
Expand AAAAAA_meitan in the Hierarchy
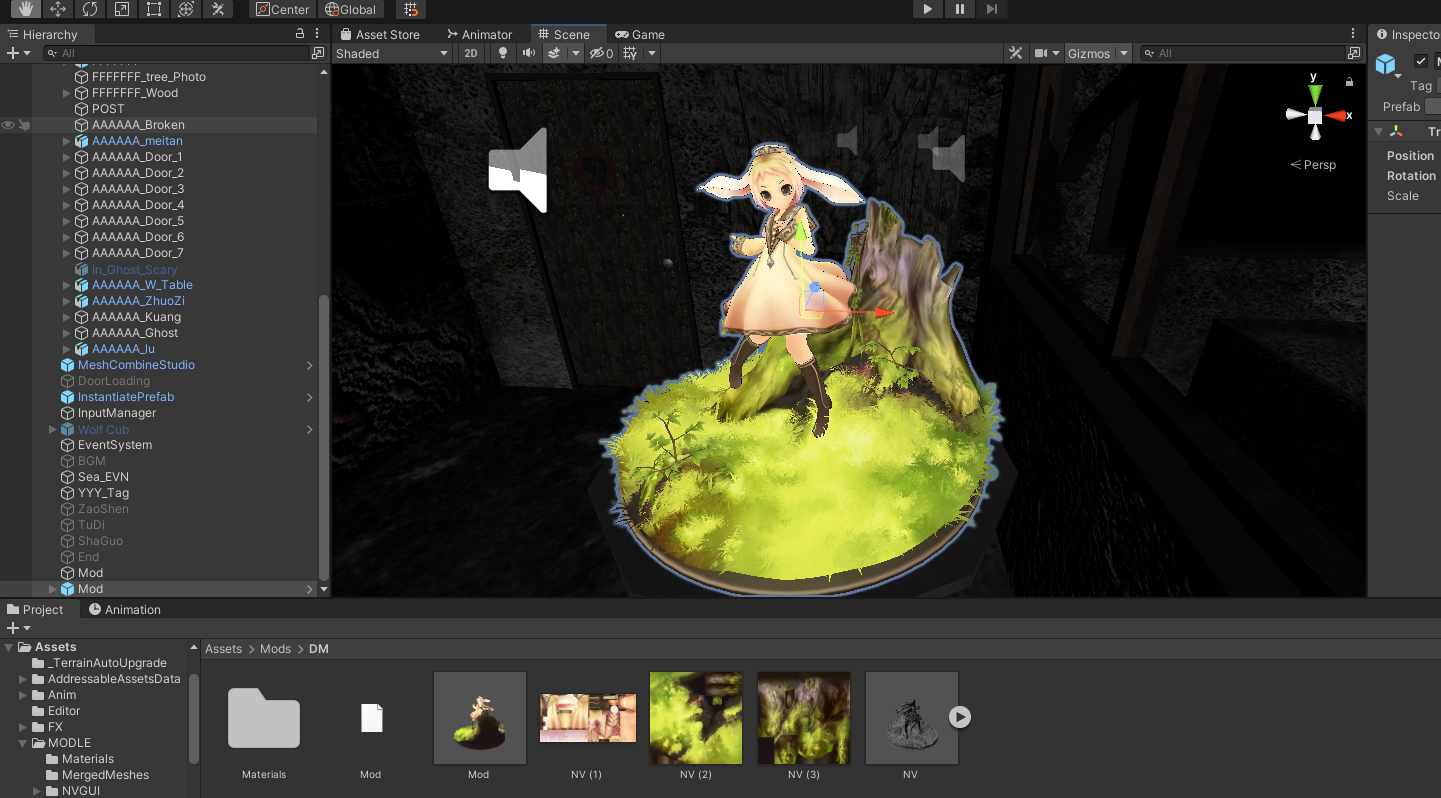pos(66,140)
